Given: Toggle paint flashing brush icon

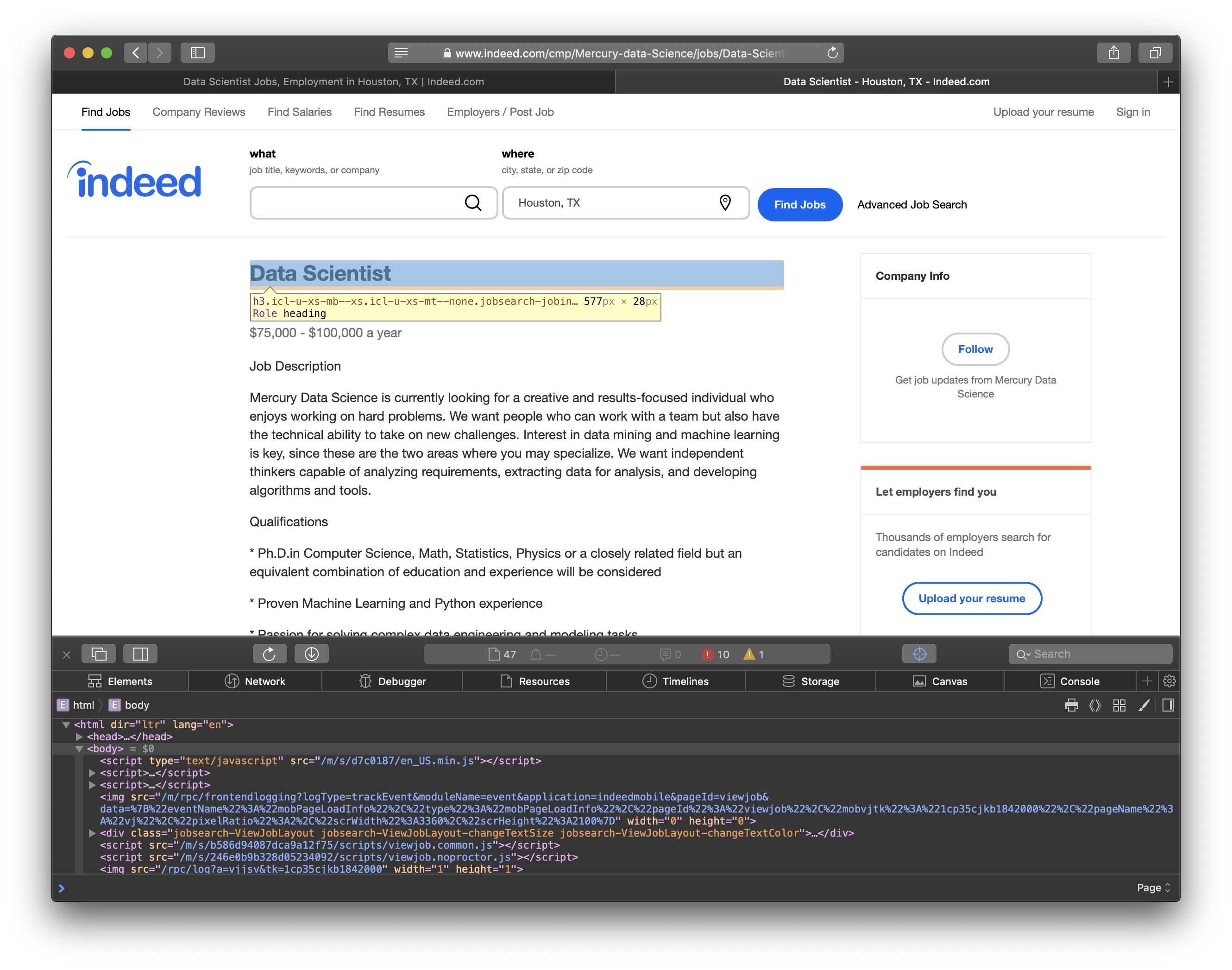Looking at the screenshot, I should (1144, 705).
